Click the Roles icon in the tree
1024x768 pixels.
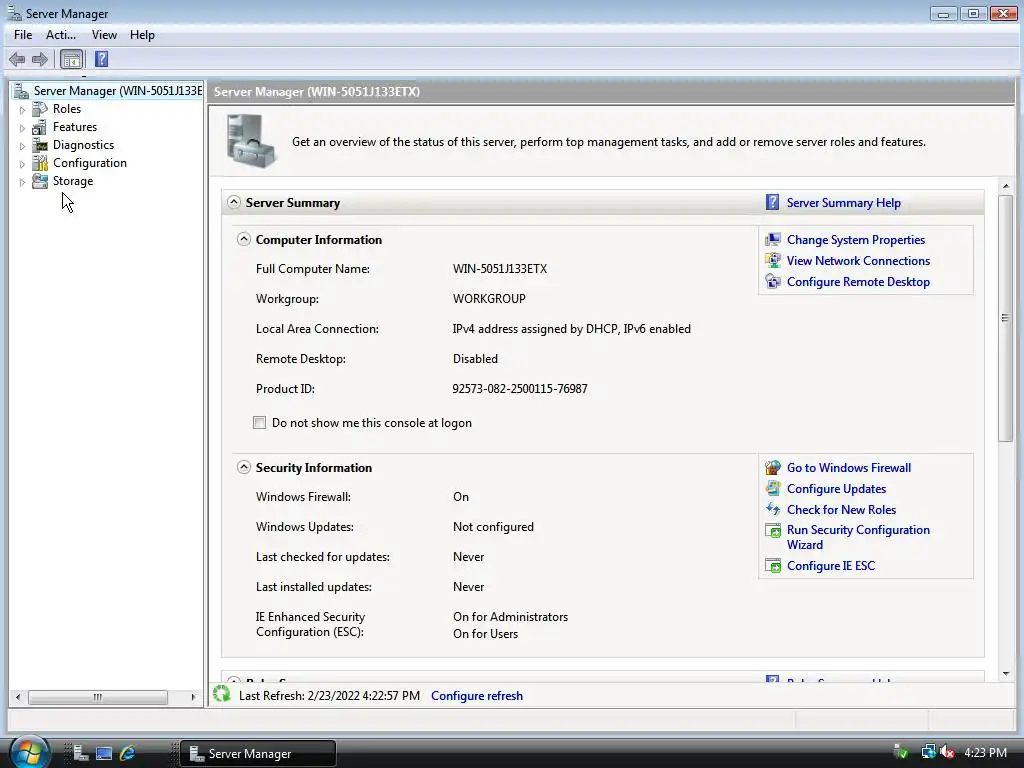pyautogui.click(x=40, y=109)
